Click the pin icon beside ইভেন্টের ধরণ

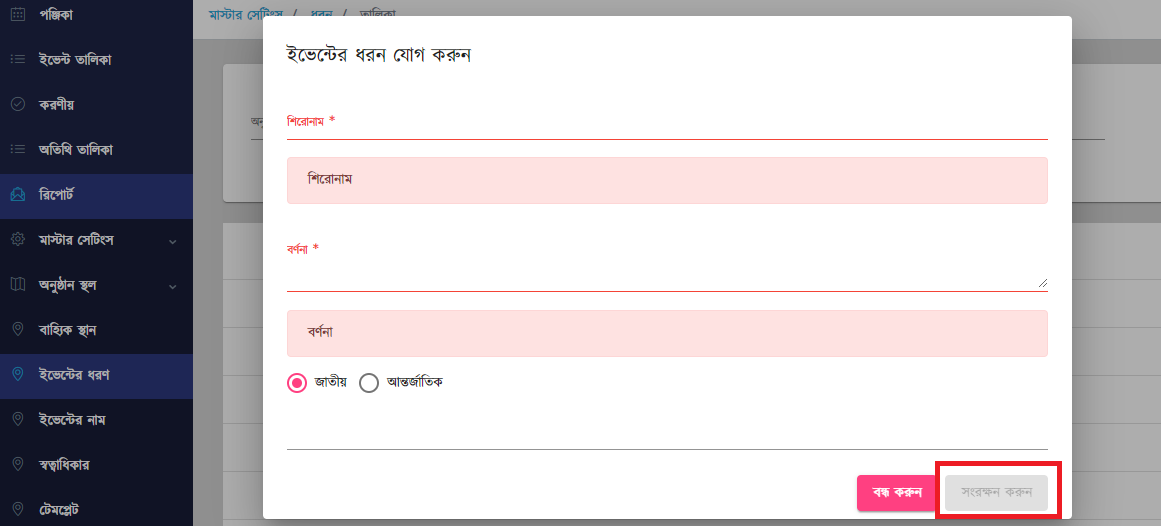tap(18, 375)
